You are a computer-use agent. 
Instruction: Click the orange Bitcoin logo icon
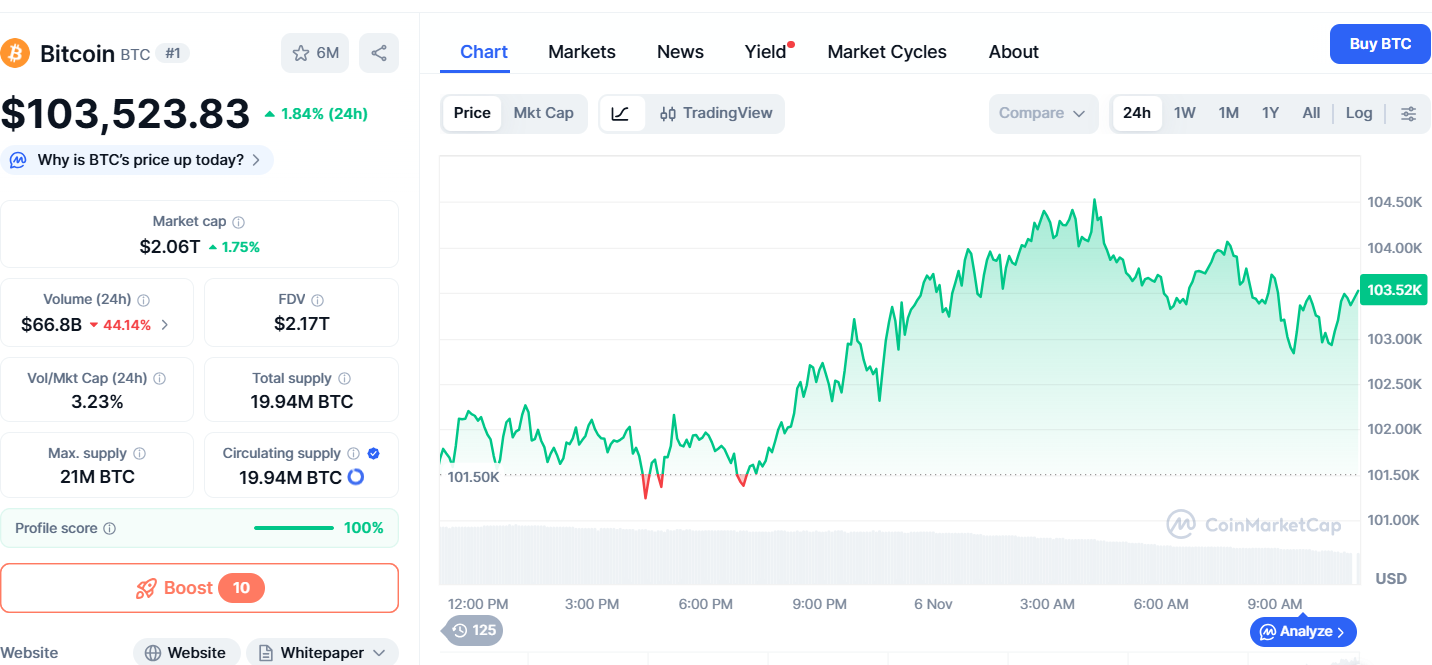[x=15, y=53]
